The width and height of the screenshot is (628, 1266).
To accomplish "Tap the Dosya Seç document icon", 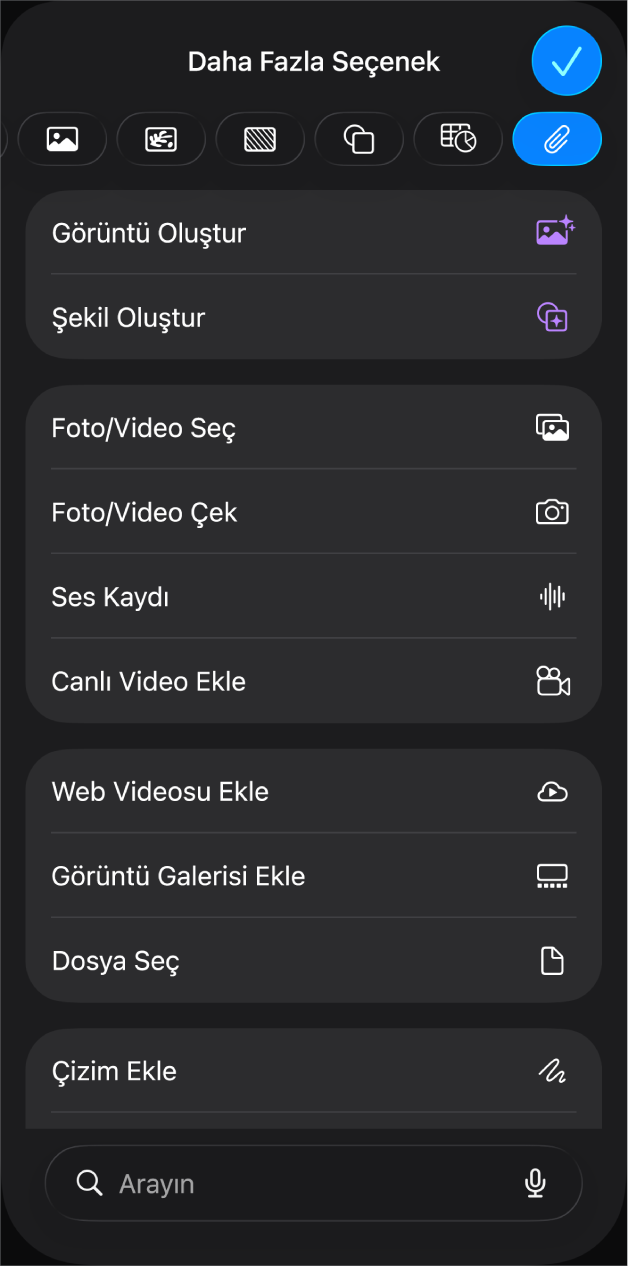I will click(552, 961).
